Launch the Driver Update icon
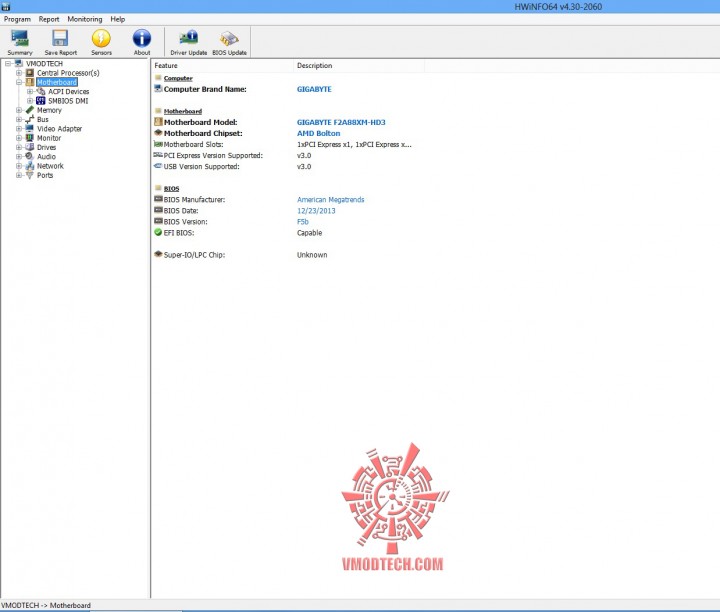This screenshot has height=612, width=720. 188,38
